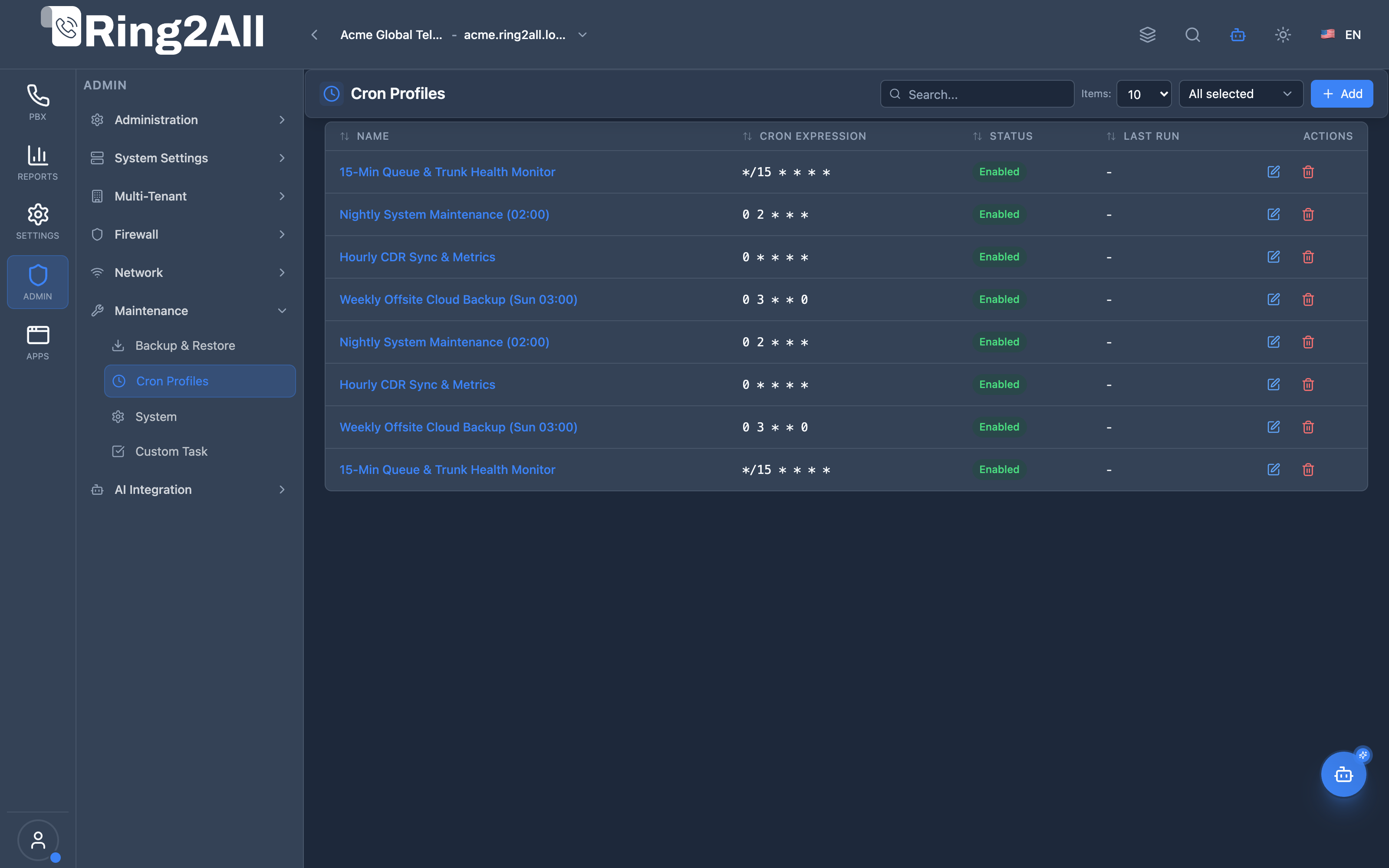Click the Search input field
The height and width of the screenshot is (868, 1389).
point(977,94)
